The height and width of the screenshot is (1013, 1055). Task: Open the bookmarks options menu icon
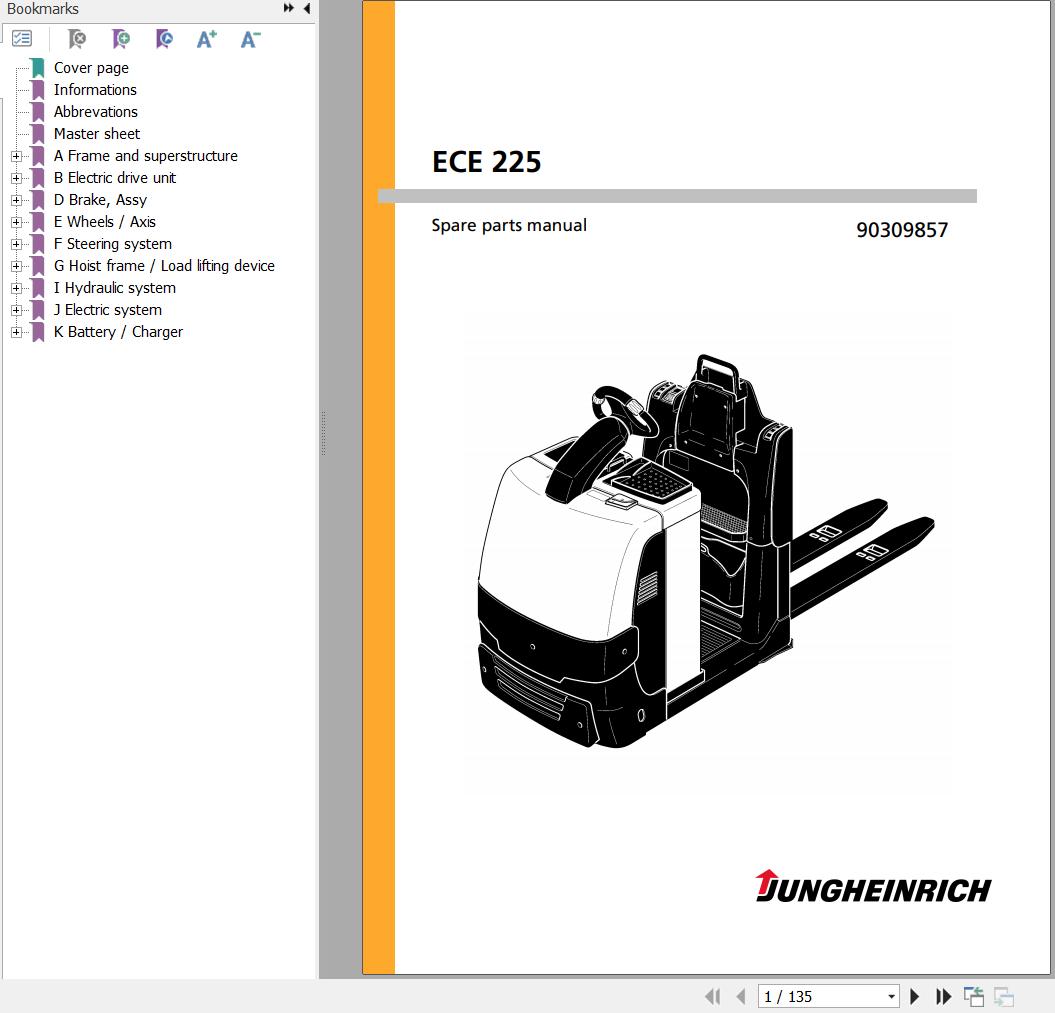click(x=22, y=39)
